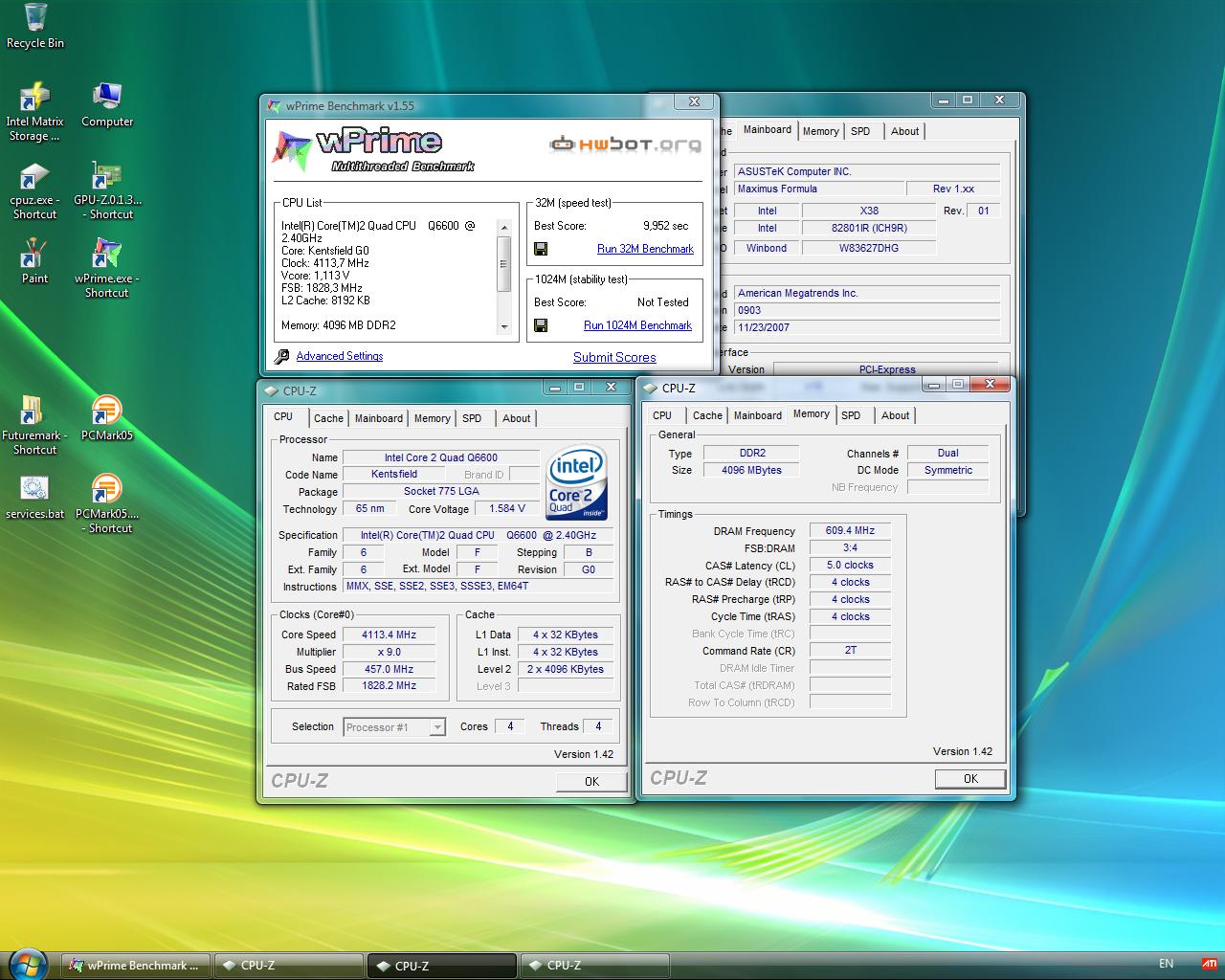Click OK in the CPU-Z CPU window

pyautogui.click(x=591, y=781)
